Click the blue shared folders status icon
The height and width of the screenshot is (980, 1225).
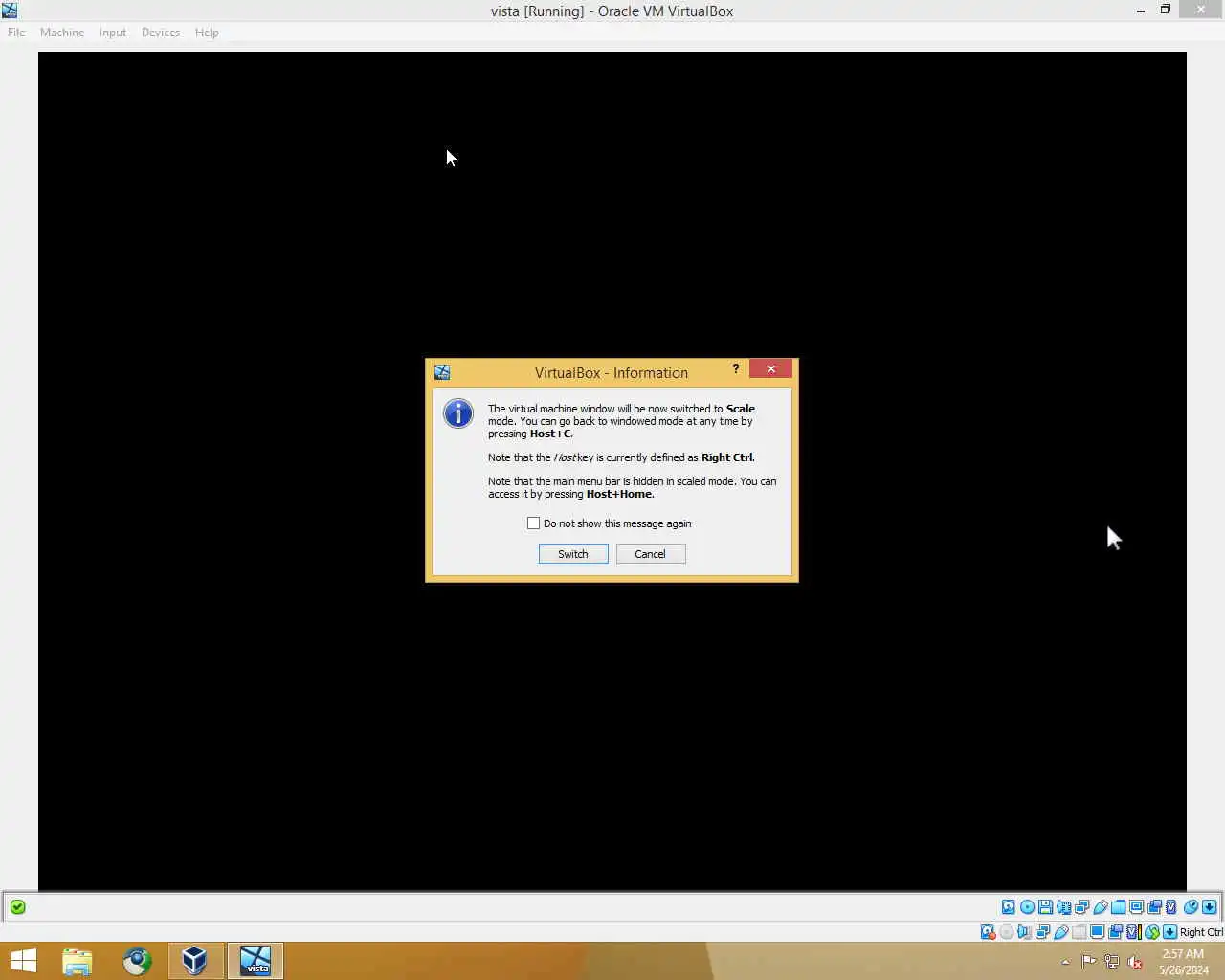coord(1119,906)
